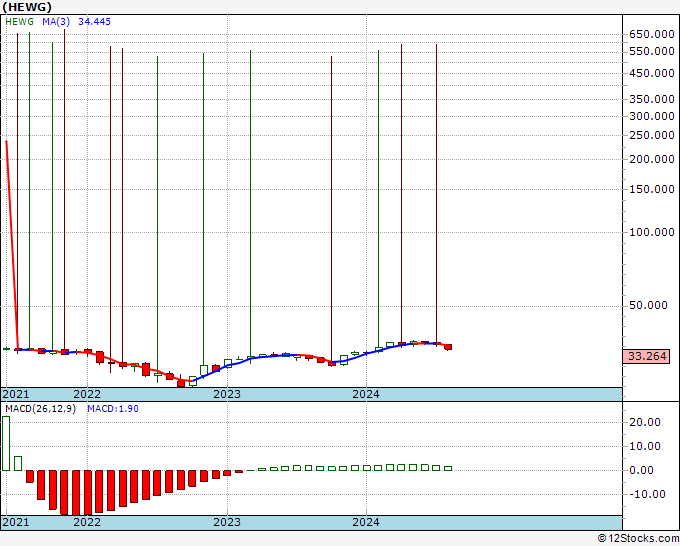This screenshot has height=546, width=680.
Task: Click the MA(3) indicator label
Action: tap(56, 22)
